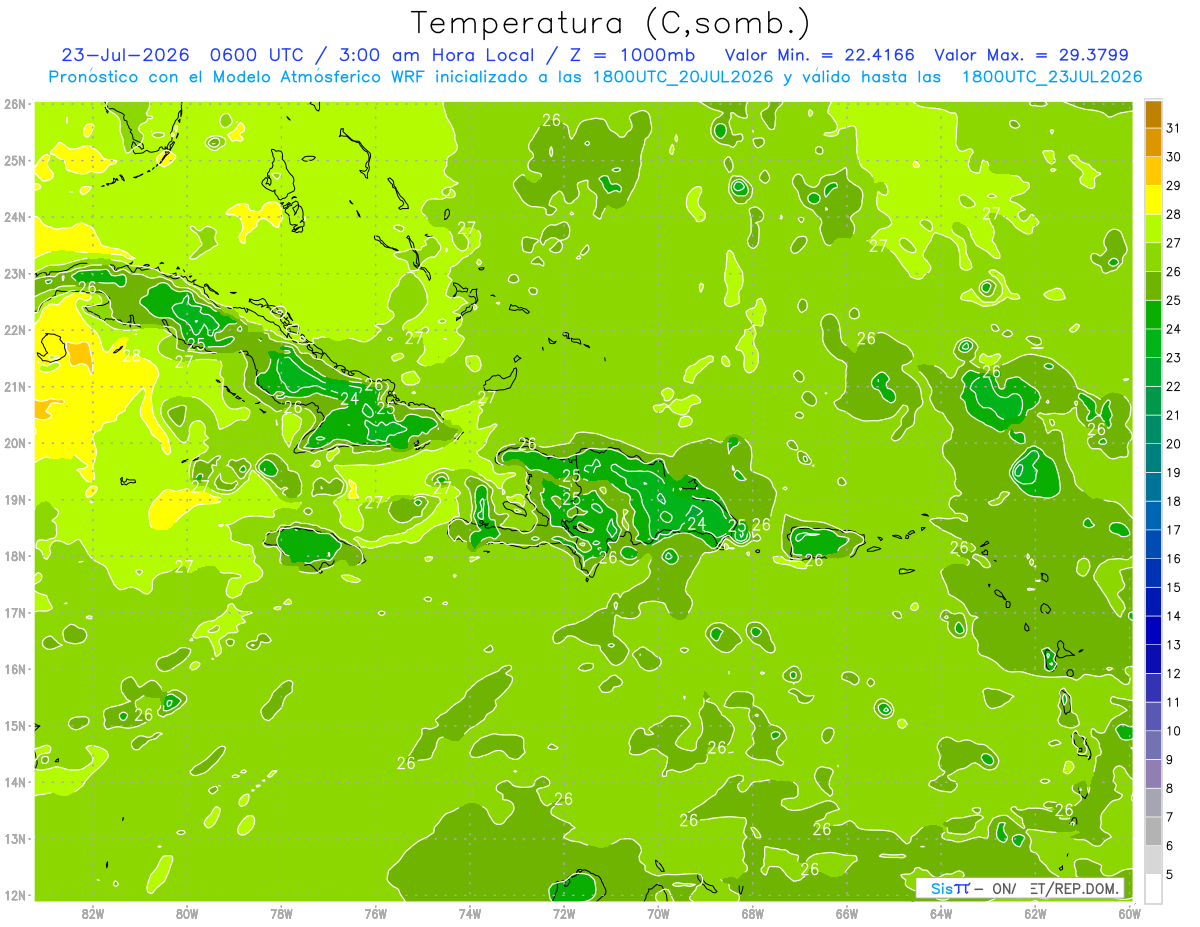Select the 82W longitude label

click(x=92, y=913)
